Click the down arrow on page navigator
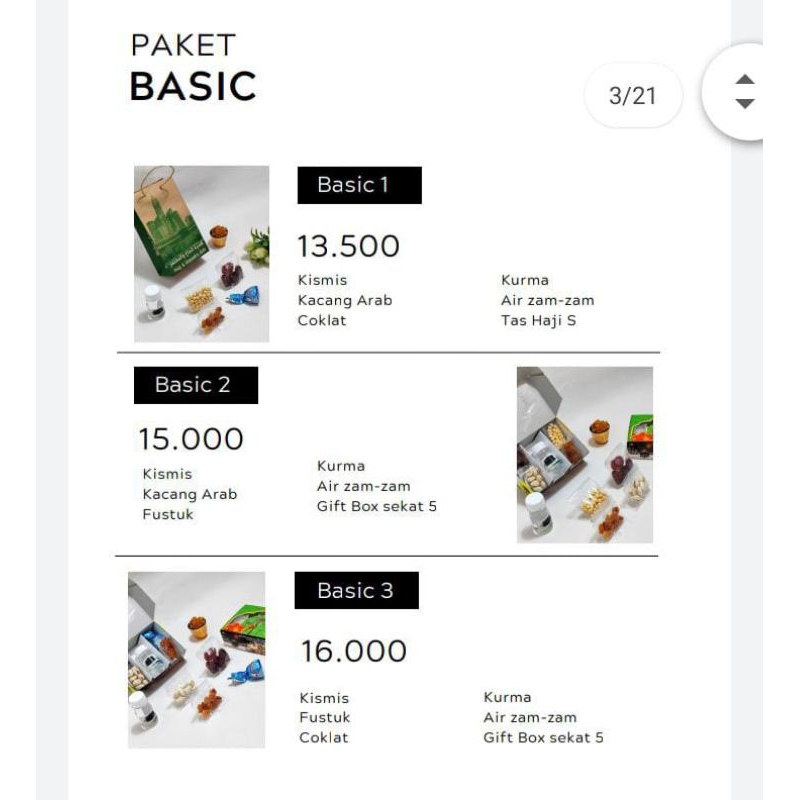Image resolution: width=800 pixels, height=800 pixels. point(744,103)
